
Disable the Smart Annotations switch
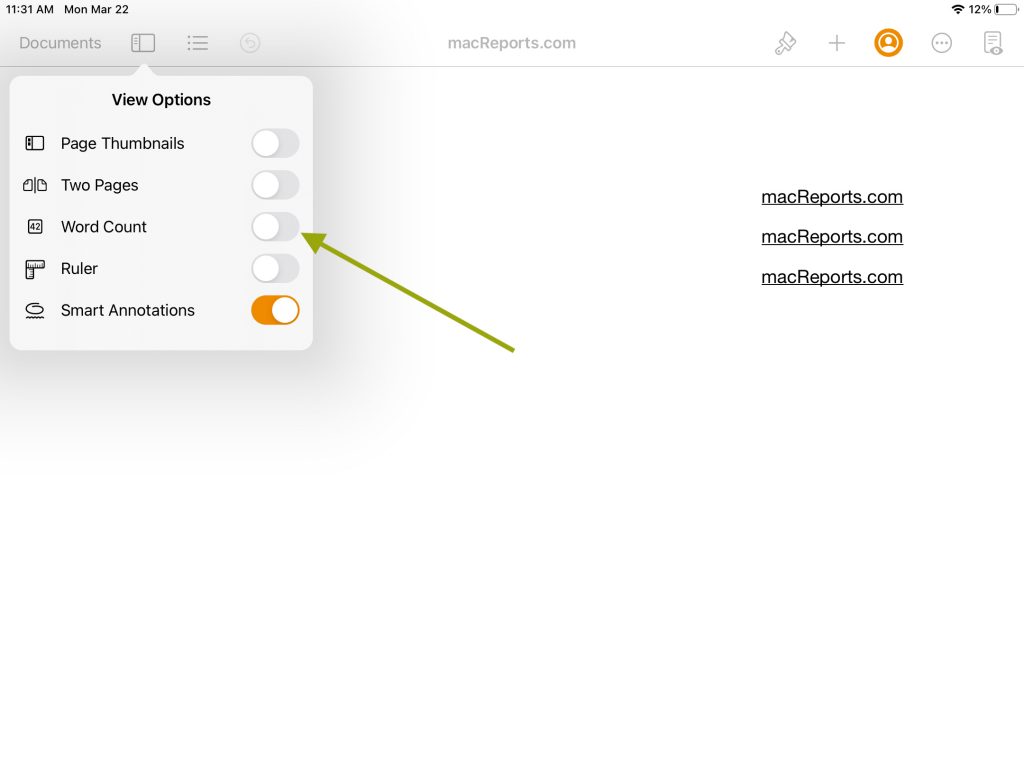[x=275, y=310]
